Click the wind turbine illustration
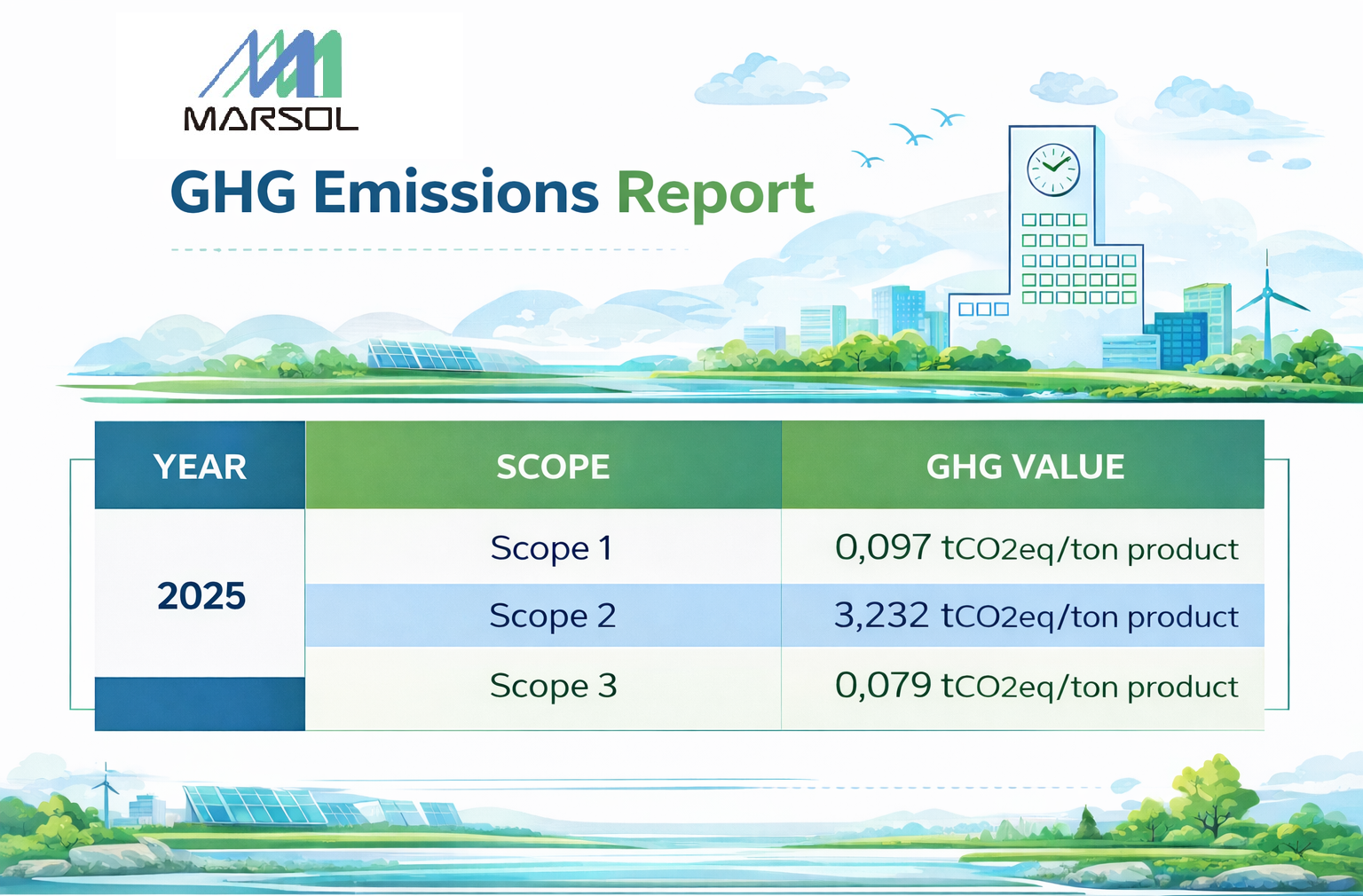The height and width of the screenshot is (896, 1363). pos(1267,293)
